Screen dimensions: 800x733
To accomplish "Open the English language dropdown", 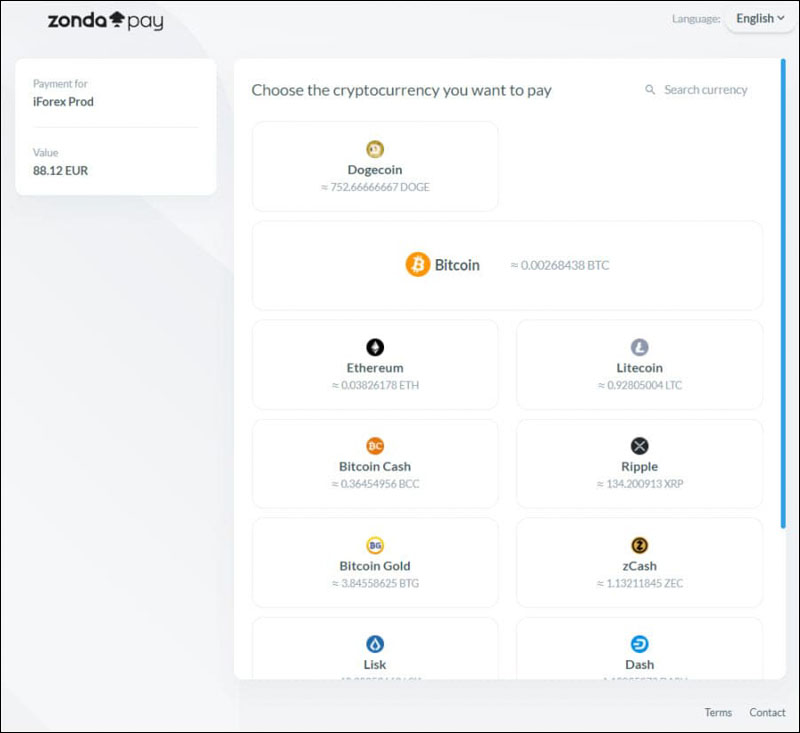I will (x=760, y=18).
